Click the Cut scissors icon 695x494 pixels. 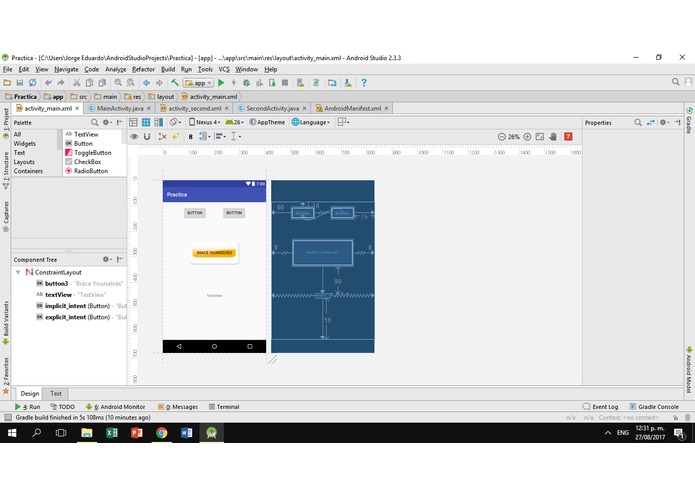[77, 82]
